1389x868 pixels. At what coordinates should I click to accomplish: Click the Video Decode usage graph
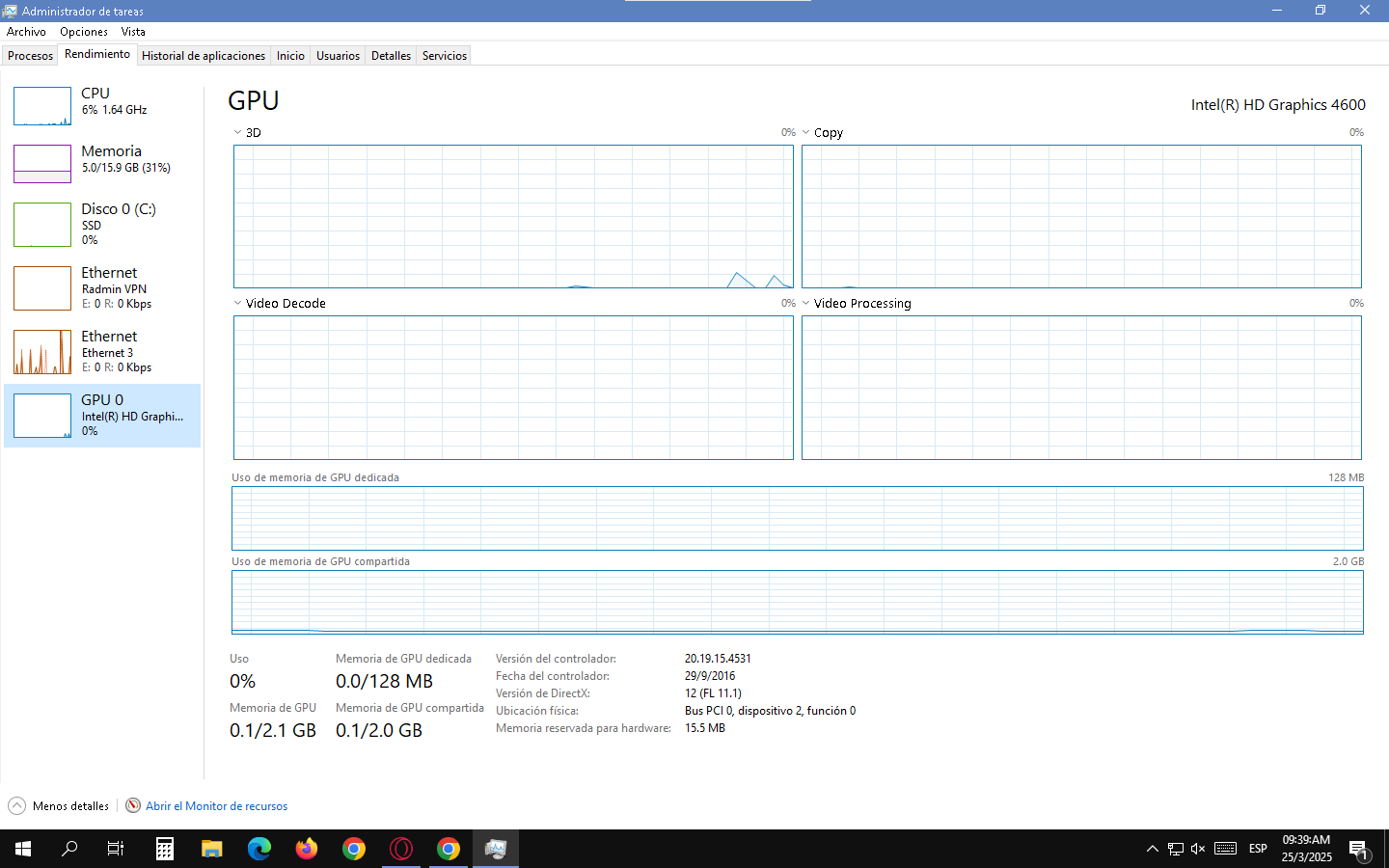coord(513,388)
